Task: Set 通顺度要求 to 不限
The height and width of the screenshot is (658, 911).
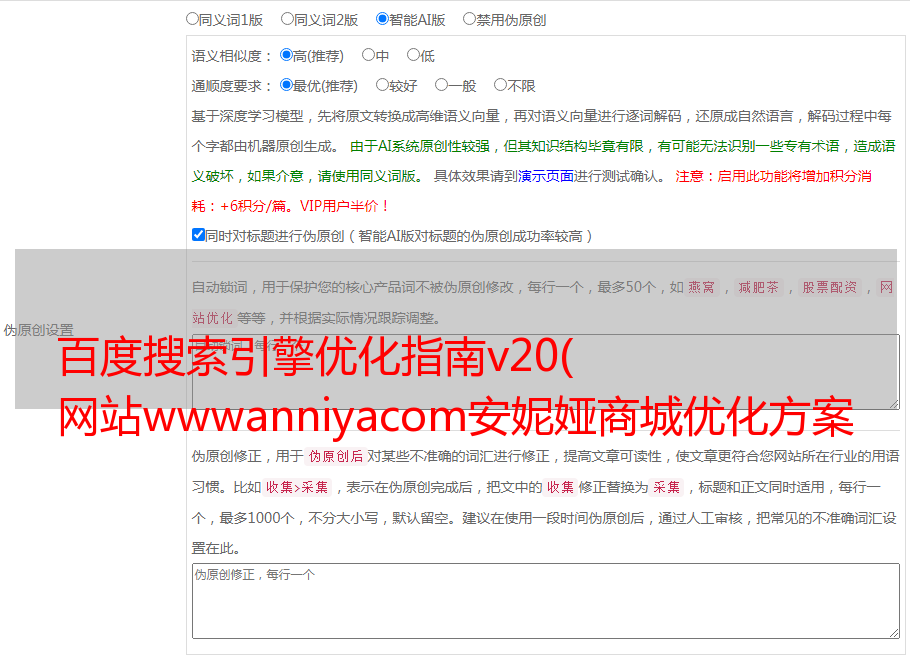Action: [x=500, y=85]
